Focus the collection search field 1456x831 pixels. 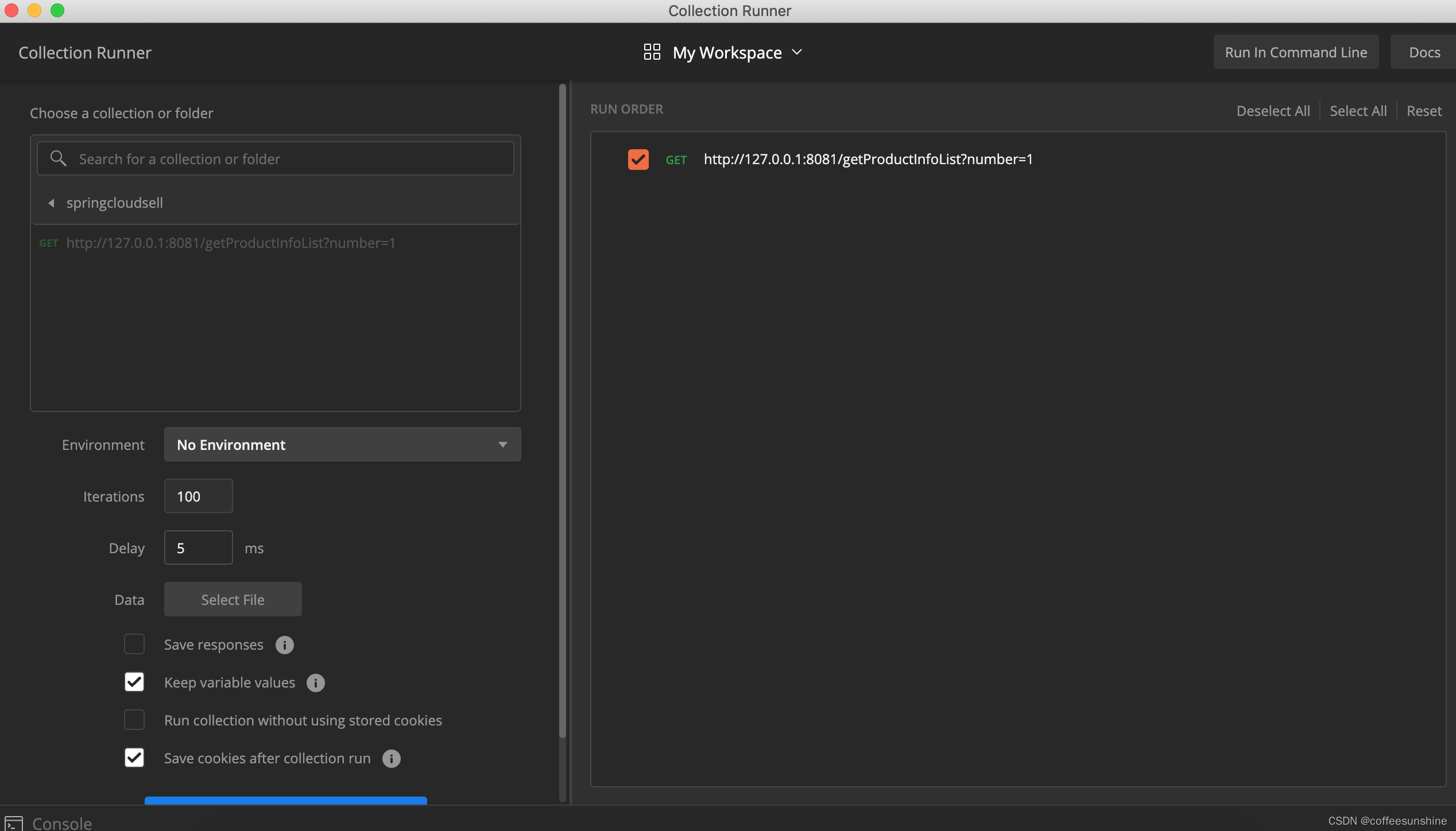(276, 158)
